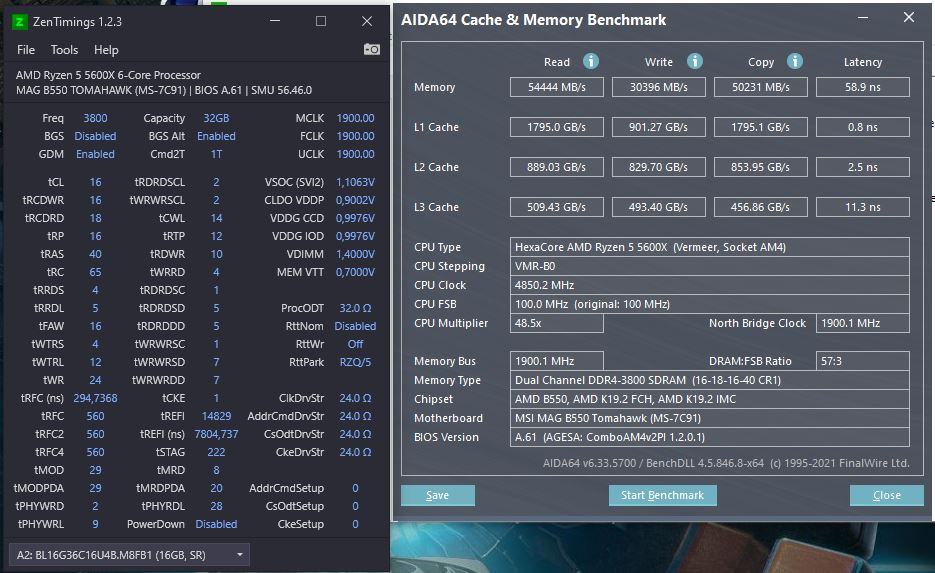Screen dimensions: 935x573
Task: Minimize the ZenTimings window
Action: [275, 21]
